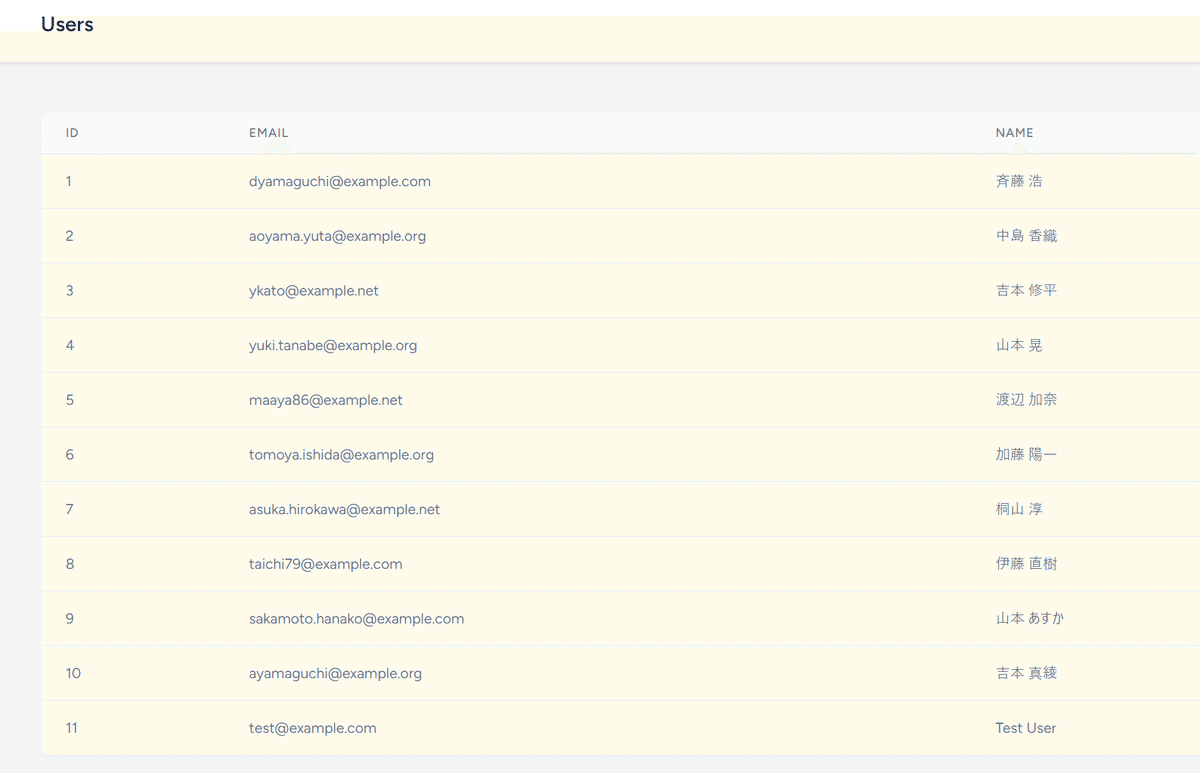This screenshot has height=773, width=1200.
Task: Click the name Test User
Action: click(x=1026, y=728)
